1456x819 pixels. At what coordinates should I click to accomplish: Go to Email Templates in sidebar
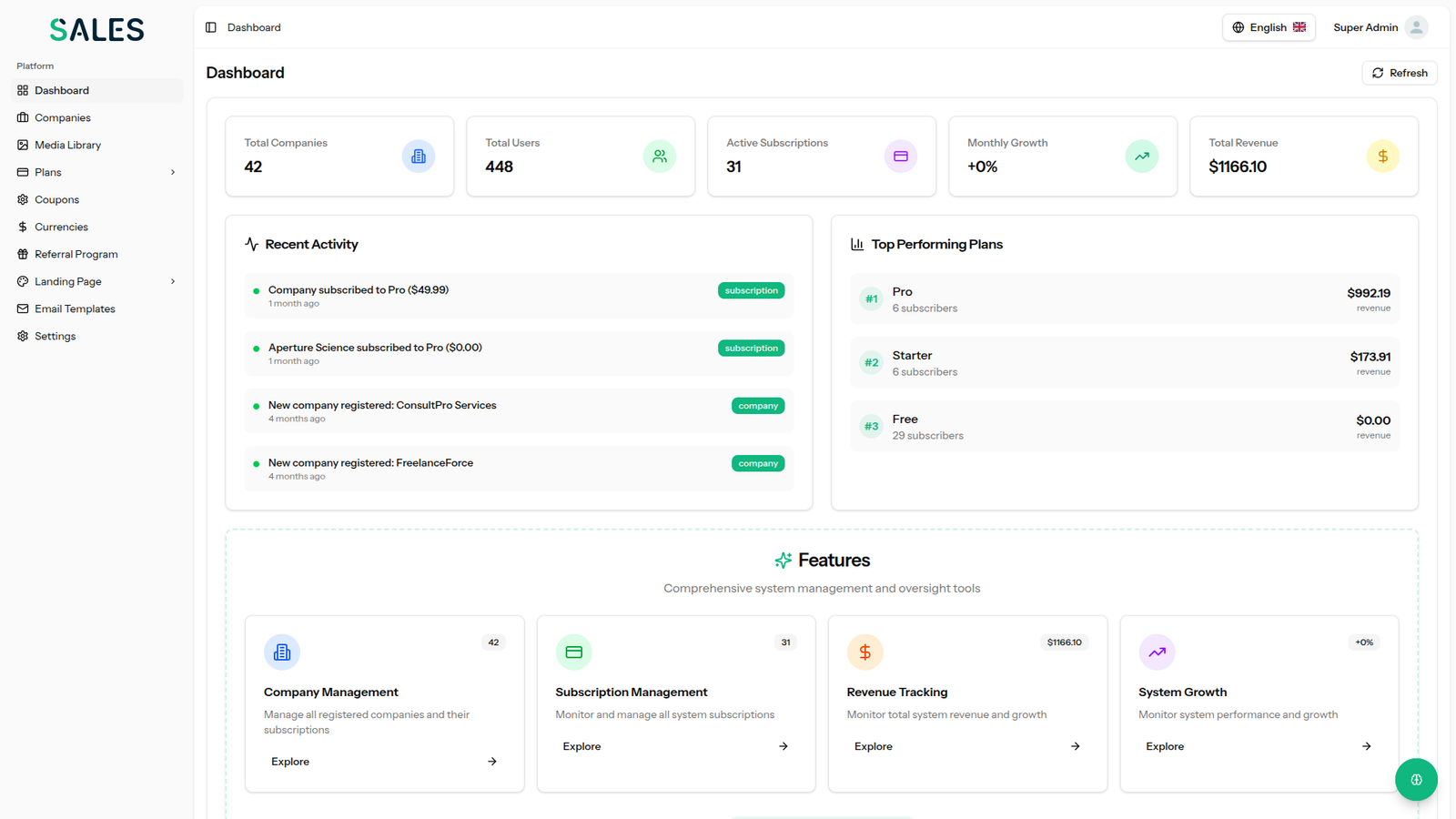point(75,308)
